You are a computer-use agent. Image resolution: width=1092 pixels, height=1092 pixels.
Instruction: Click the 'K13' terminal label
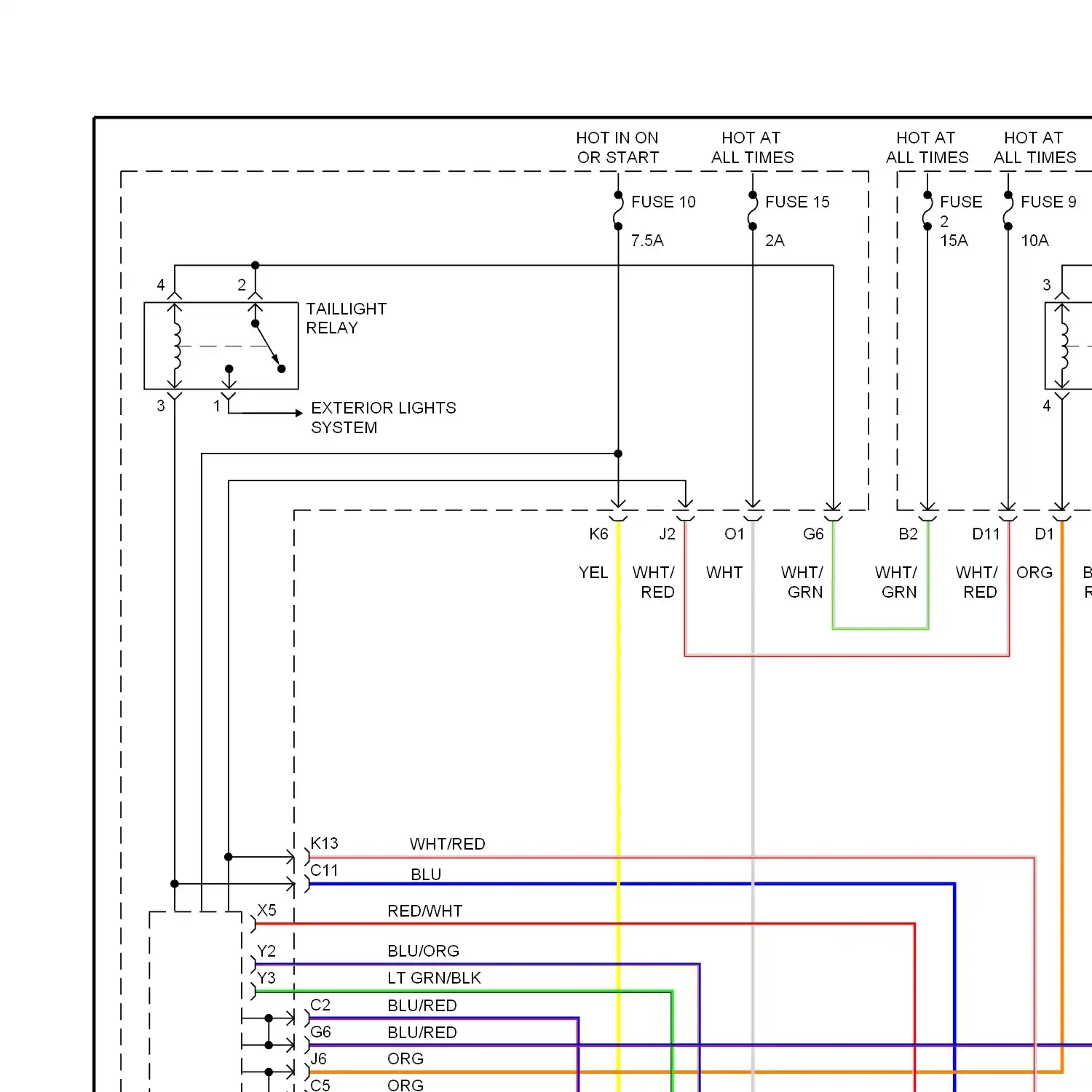324,843
